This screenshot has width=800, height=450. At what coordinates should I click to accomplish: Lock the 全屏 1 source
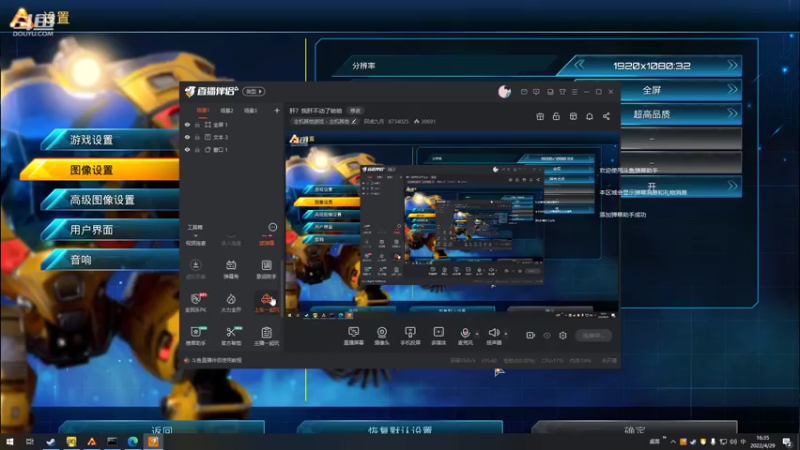point(197,124)
